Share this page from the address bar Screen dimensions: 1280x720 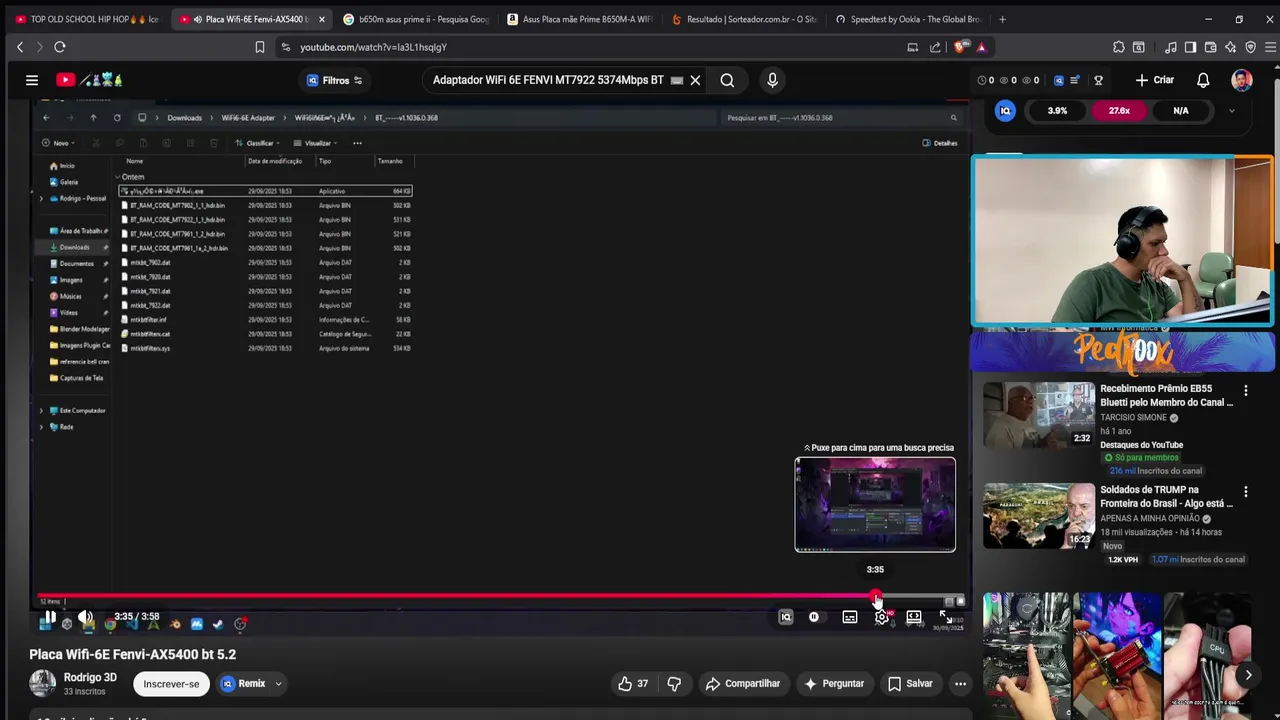[935, 47]
